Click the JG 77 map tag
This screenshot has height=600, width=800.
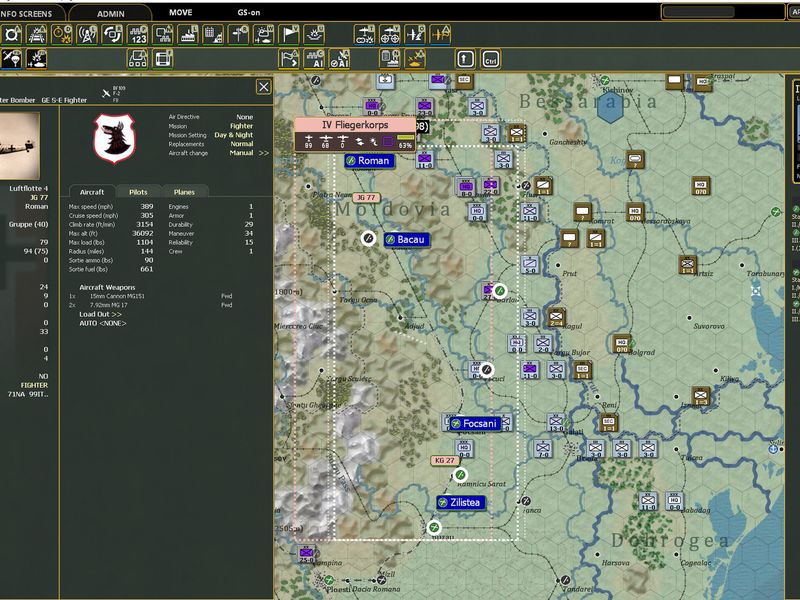[x=366, y=197]
